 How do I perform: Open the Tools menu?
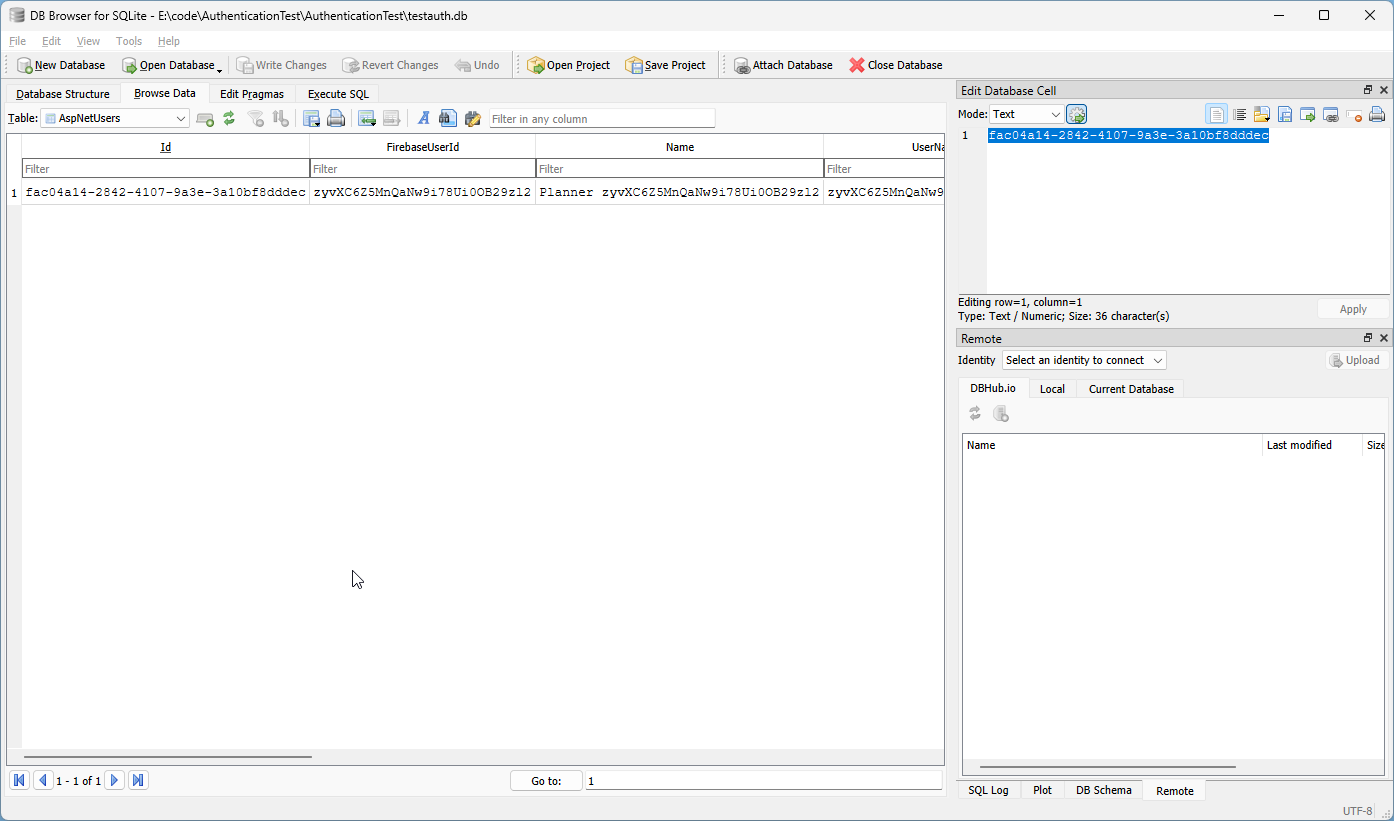[128, 41]
